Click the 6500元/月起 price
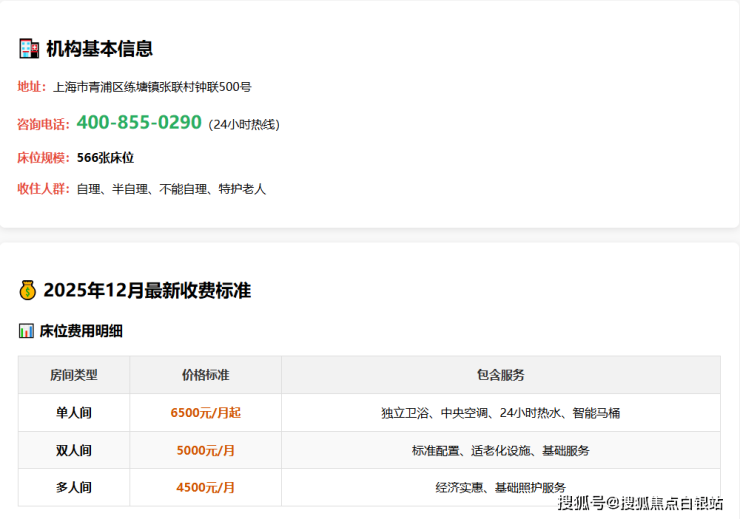740x519 pixels. pyautogui.click(x=205, y=413)
